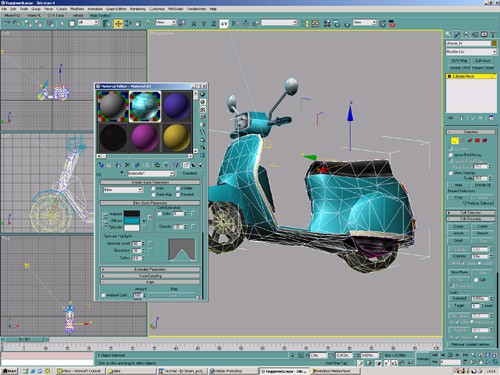
Task: Open the Display command panel tab
Action: pos(484,34)
